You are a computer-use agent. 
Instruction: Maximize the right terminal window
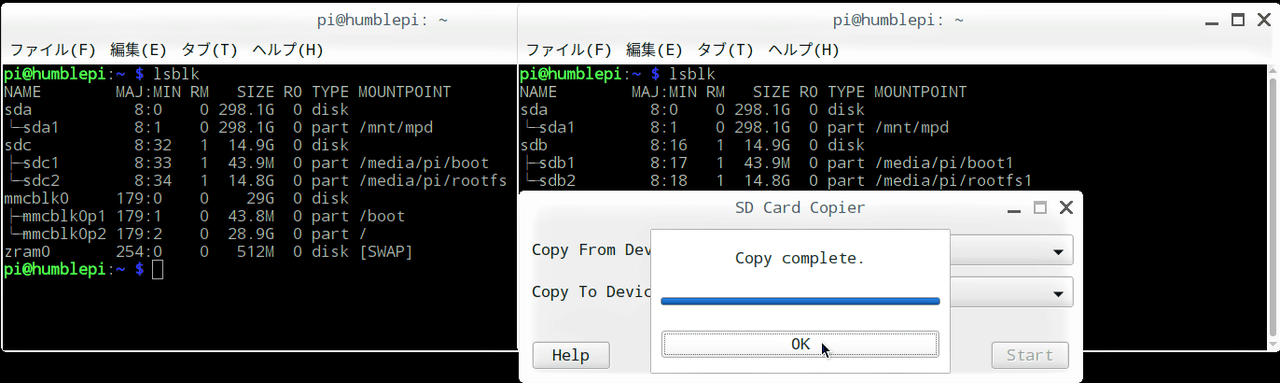1237,19
